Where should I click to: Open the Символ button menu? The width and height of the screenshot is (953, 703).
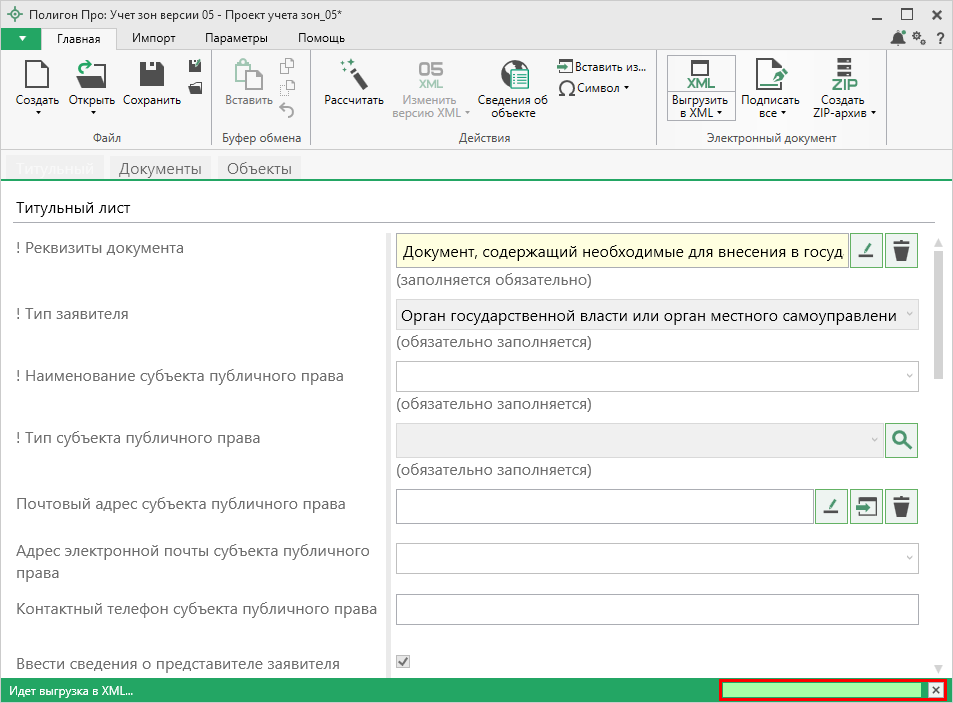(x=596, y=88)
